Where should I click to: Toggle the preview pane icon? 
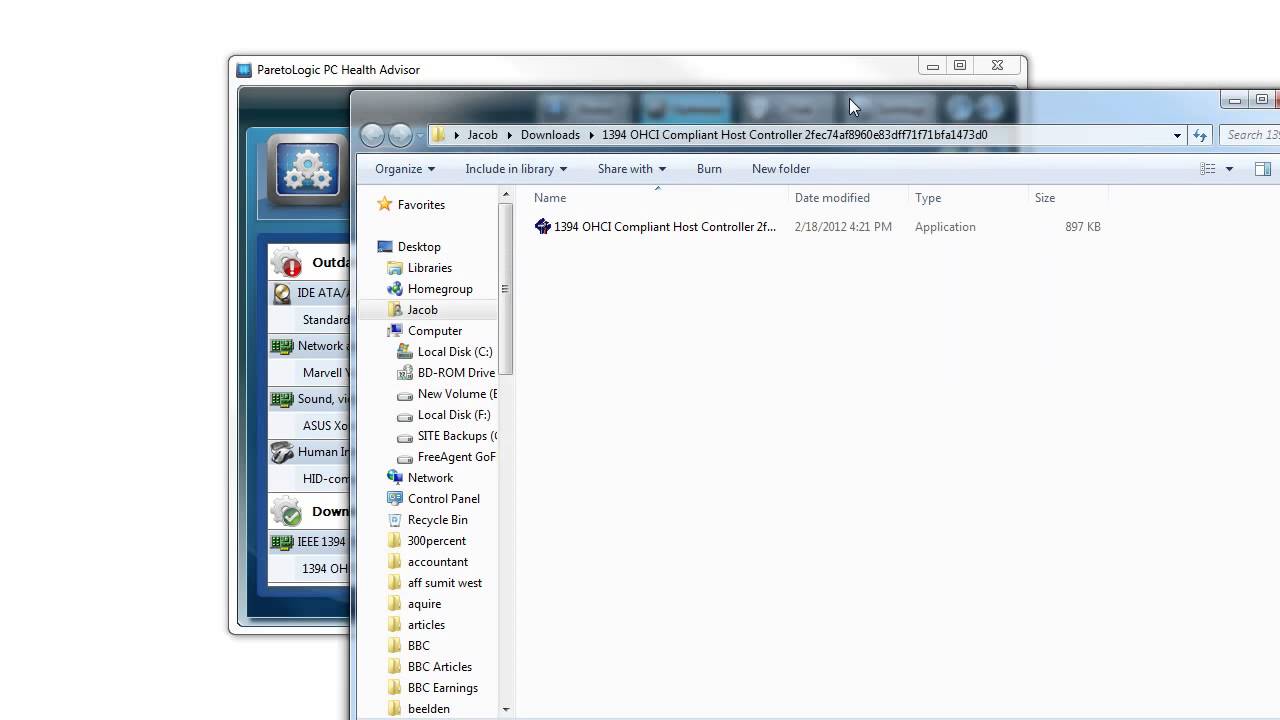(1263, 169)
